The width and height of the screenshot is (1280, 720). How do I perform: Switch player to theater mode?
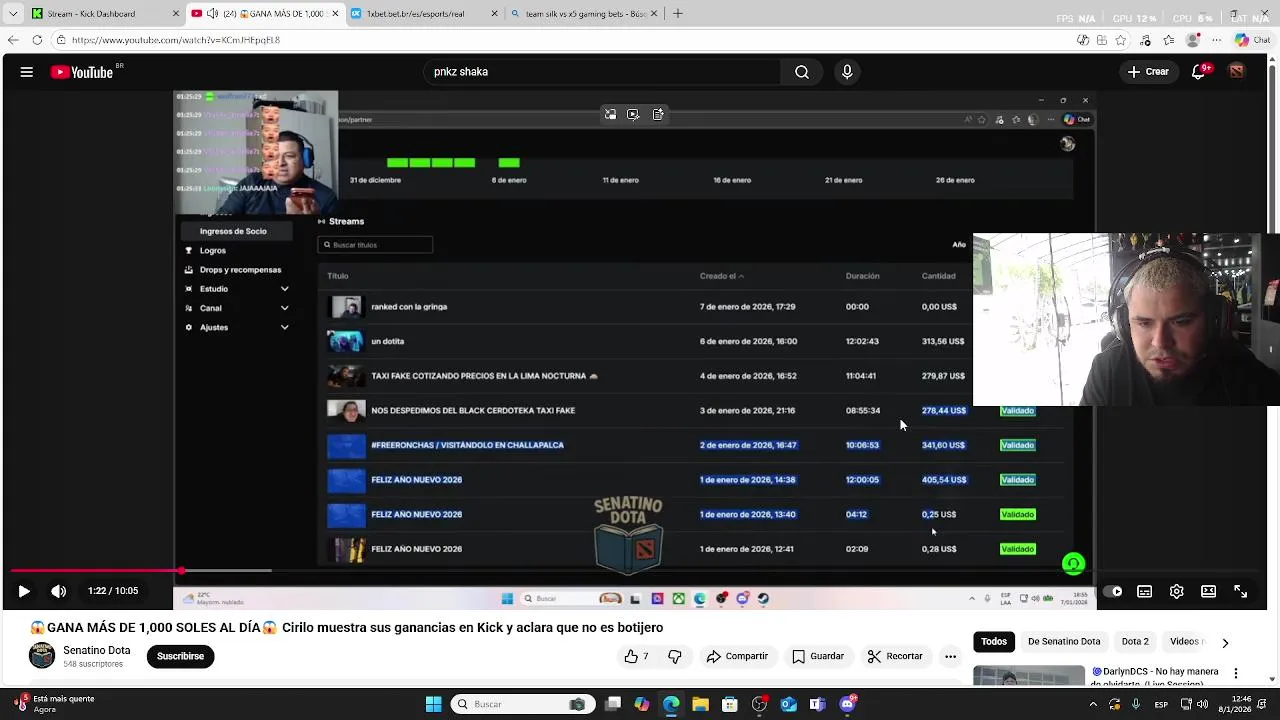coord(1208,591)
